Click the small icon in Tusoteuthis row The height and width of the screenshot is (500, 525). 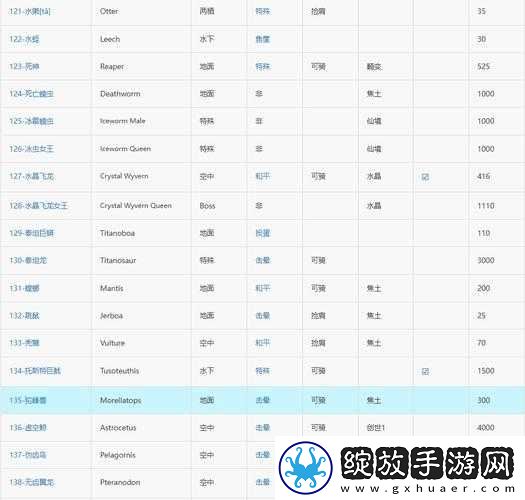[x=425, y=371]
